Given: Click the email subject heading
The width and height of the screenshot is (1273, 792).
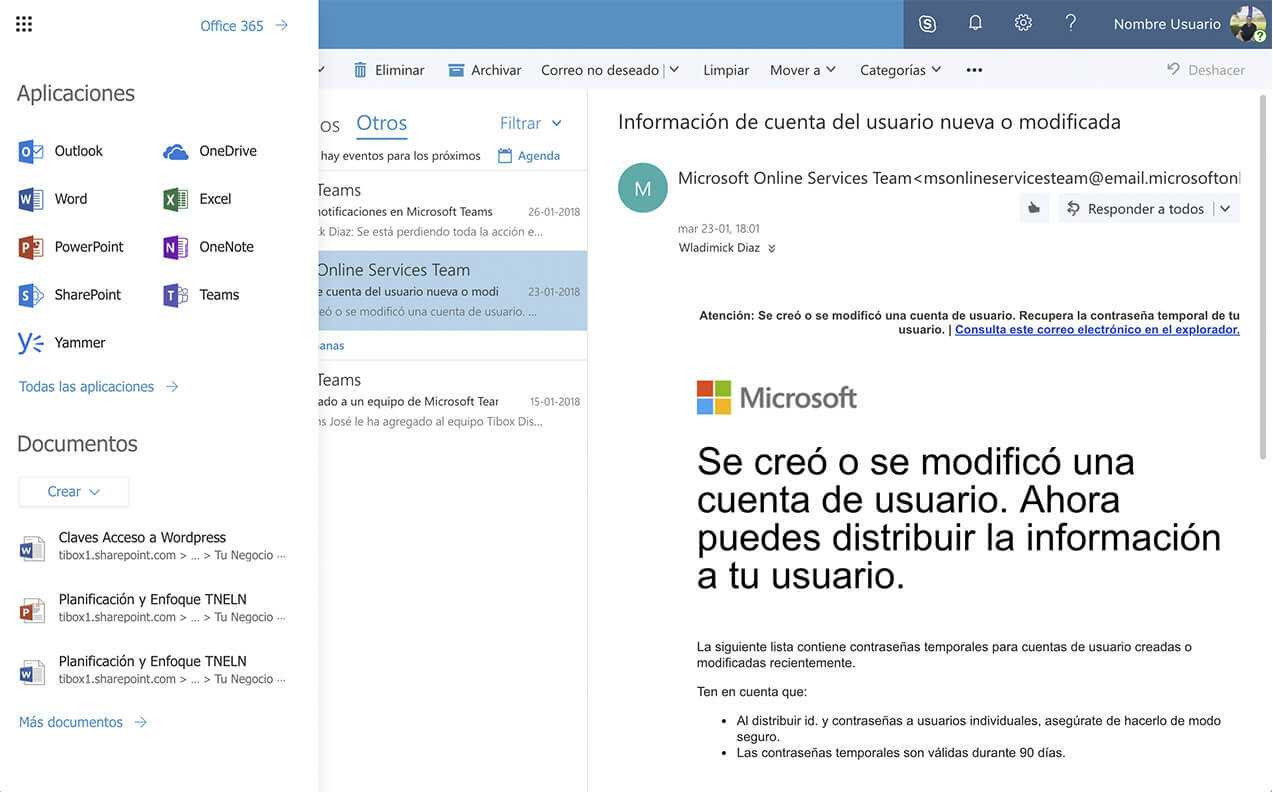Looking at the screenshot, I should point(869,122).
